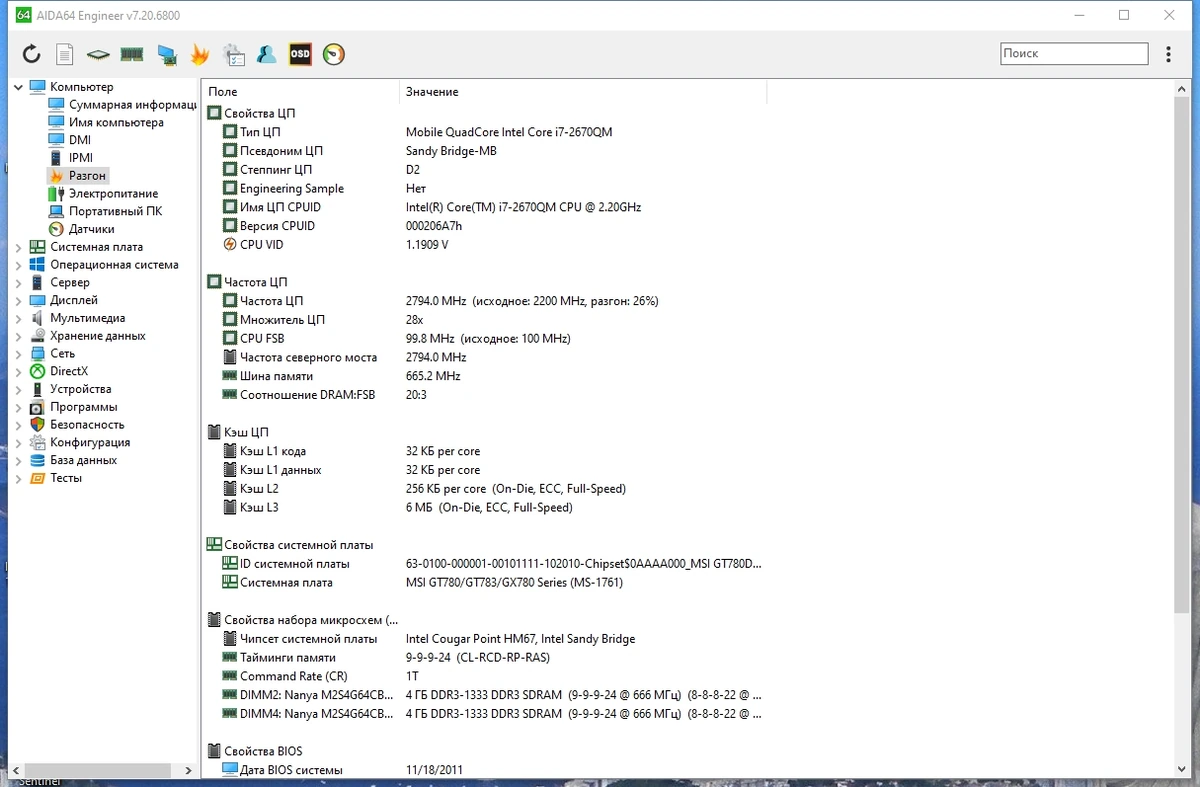Expand the Мультимедиа tree node
The image size is (1200, 787).
click(x=18, y=318)
